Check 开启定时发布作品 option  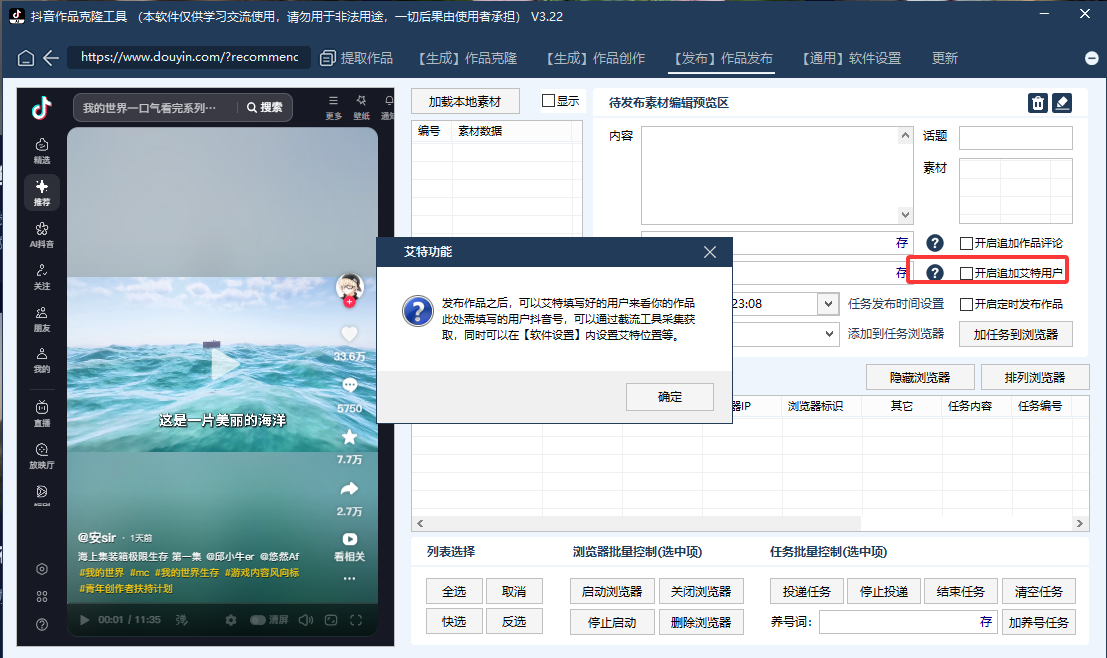pos(966,303)
